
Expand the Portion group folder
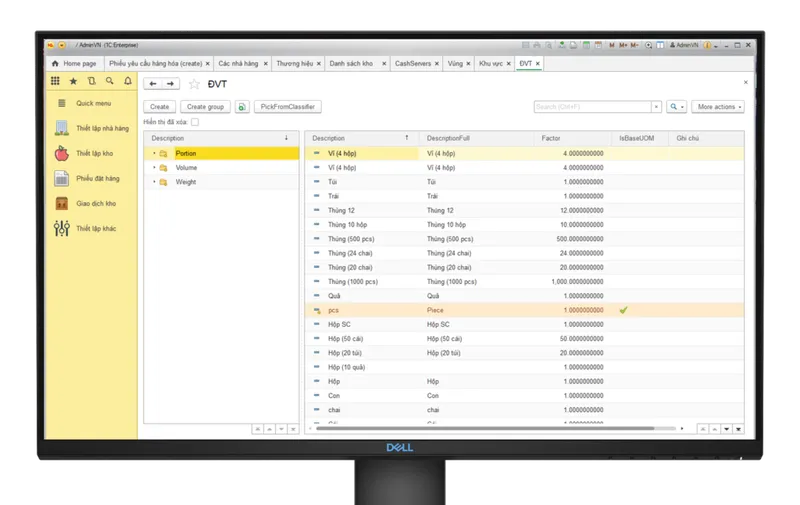pos(154,153)
